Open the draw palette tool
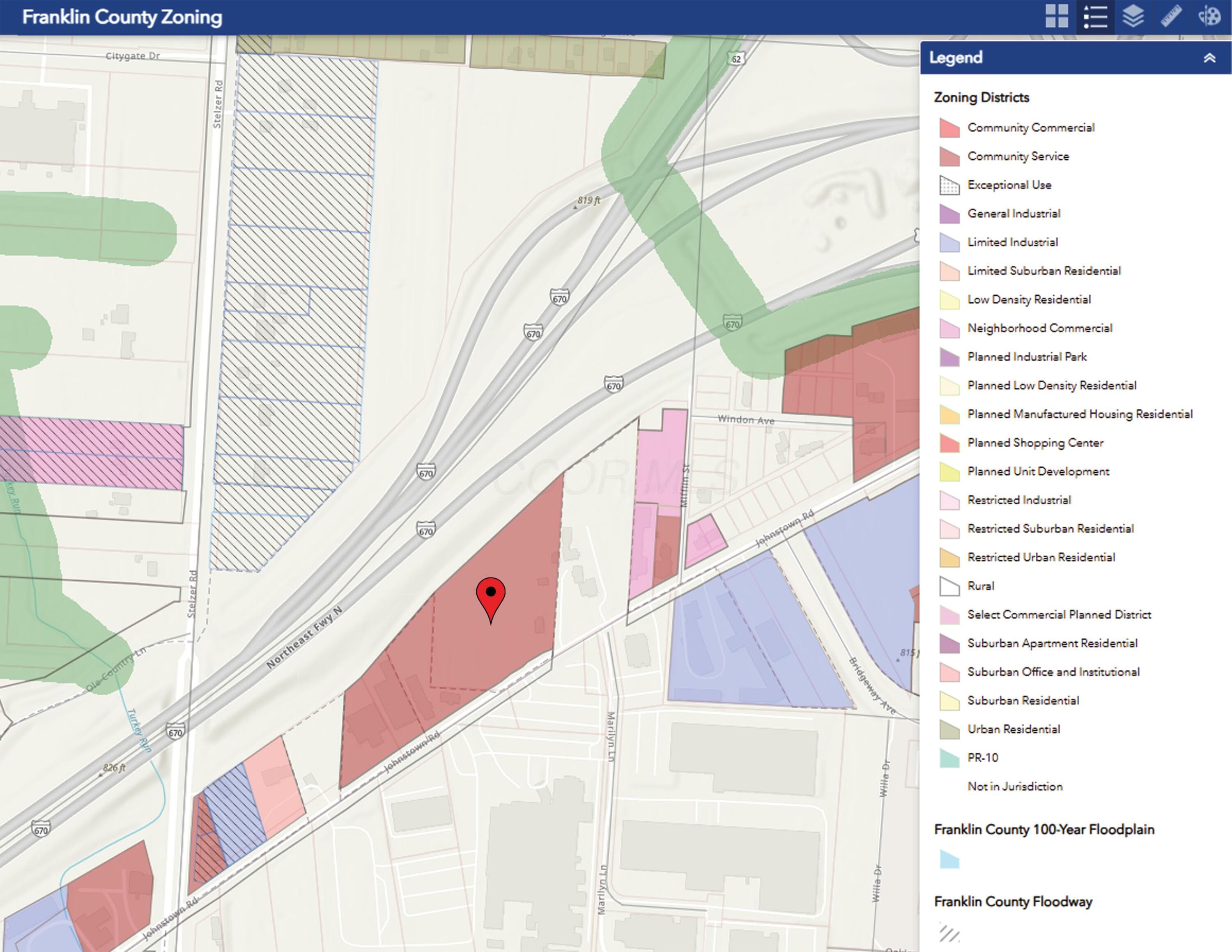Viewport: 1232px width, 952px height. pyautogui.click(x=1209, y=16)
